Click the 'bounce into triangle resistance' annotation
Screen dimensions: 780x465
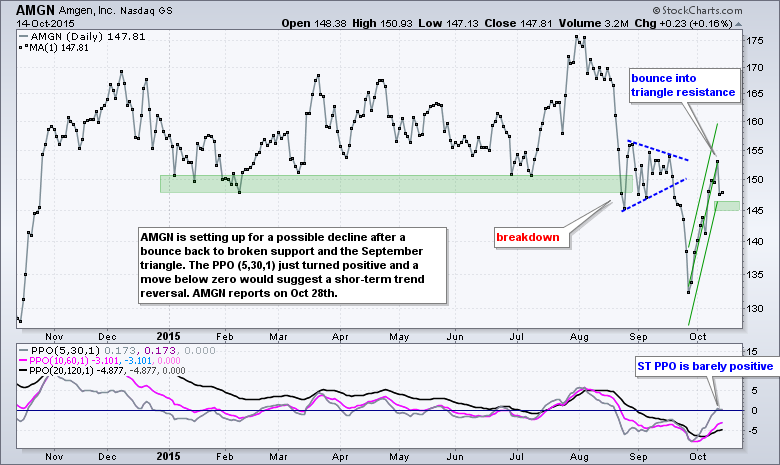[683, 85]
